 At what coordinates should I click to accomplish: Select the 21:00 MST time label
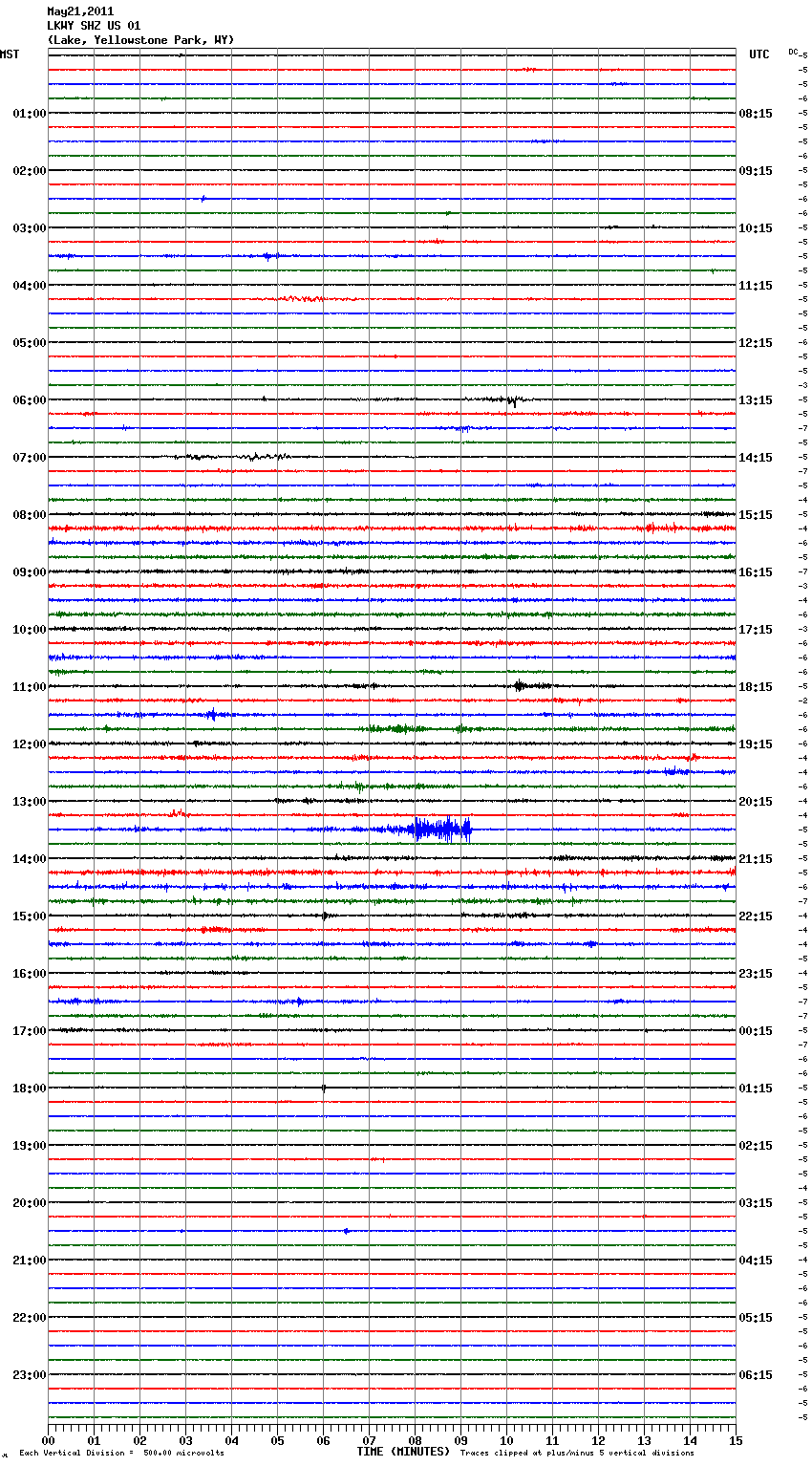coord(29,1261)
